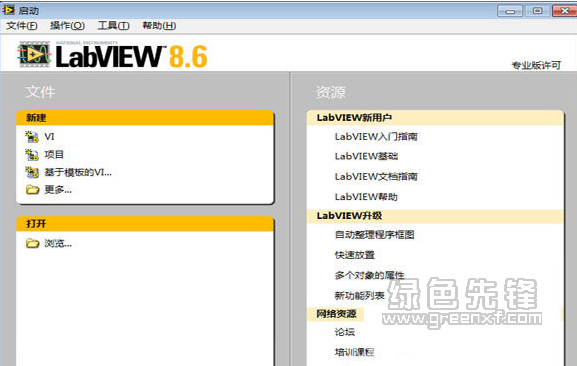
Task: Open 基于模板的VI... link
Action: [78, 172]
